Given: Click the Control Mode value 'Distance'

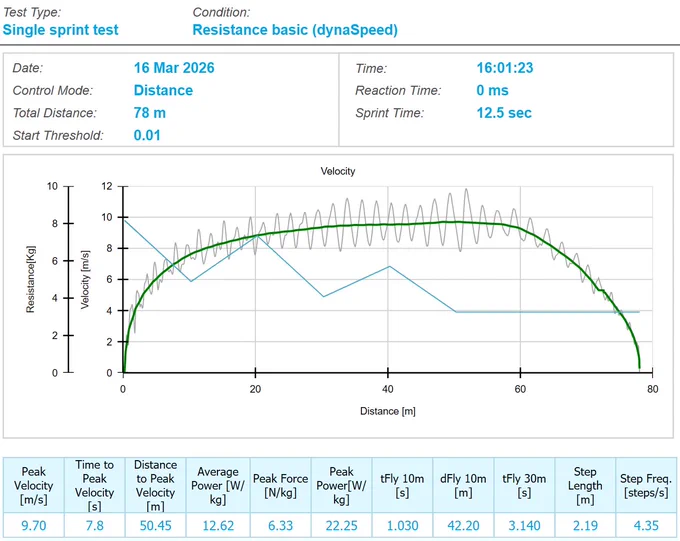Looking at the screenshot, I should click(163, 90).
